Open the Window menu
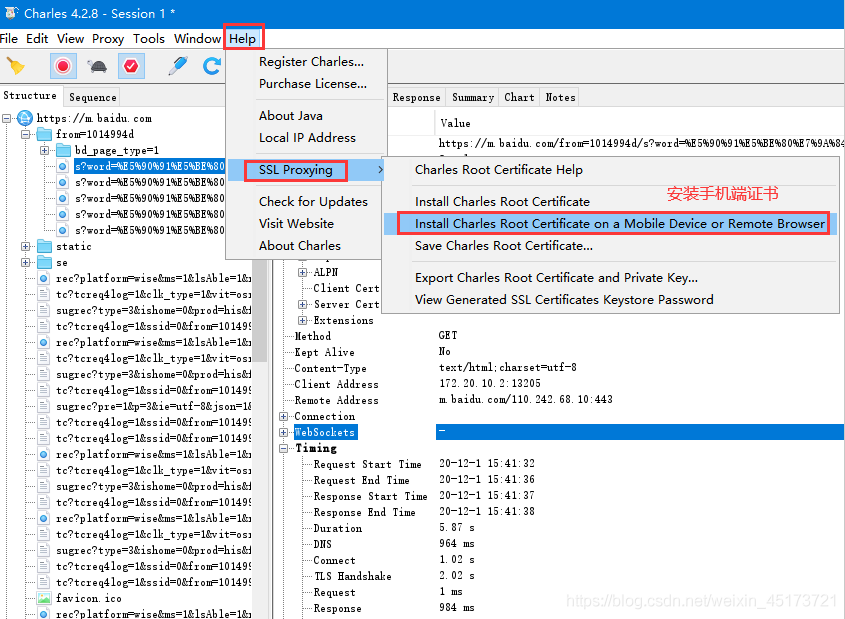This screenshot has width=845, height=619. tap(197, 39)
